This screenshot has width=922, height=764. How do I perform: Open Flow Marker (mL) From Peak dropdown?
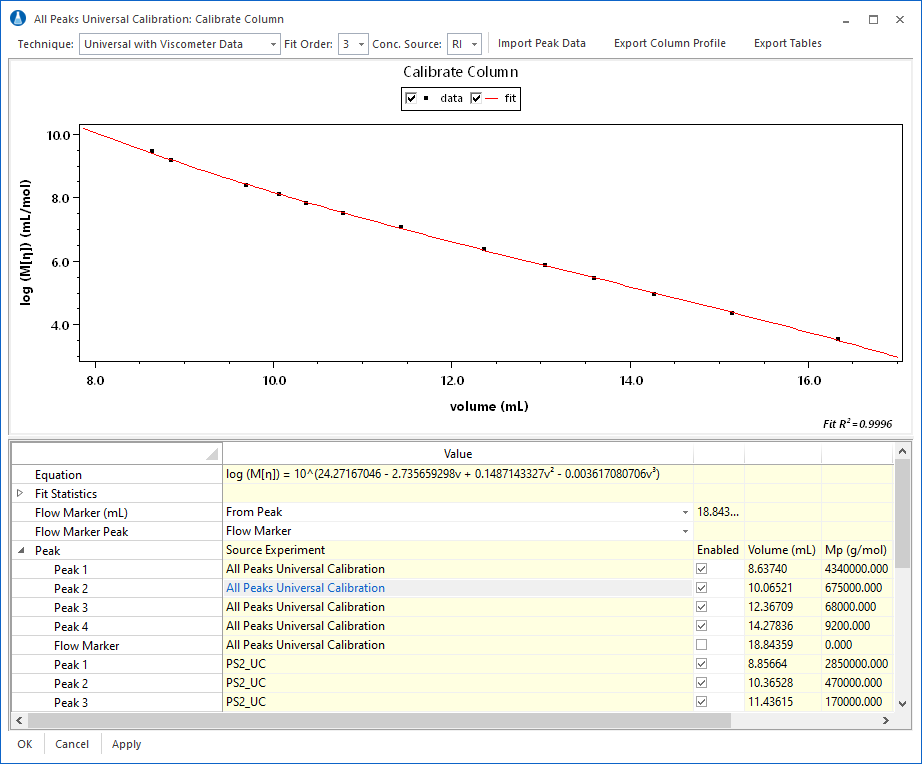pyautogui.click(x=685, y=512)
